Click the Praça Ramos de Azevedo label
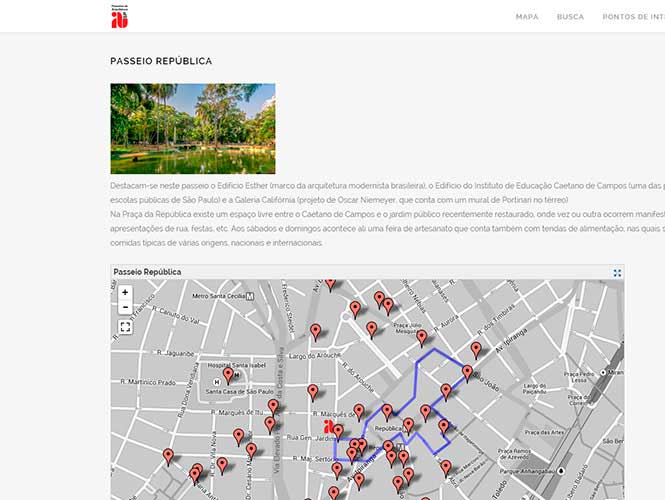The image size is (665, 500). 514,454
